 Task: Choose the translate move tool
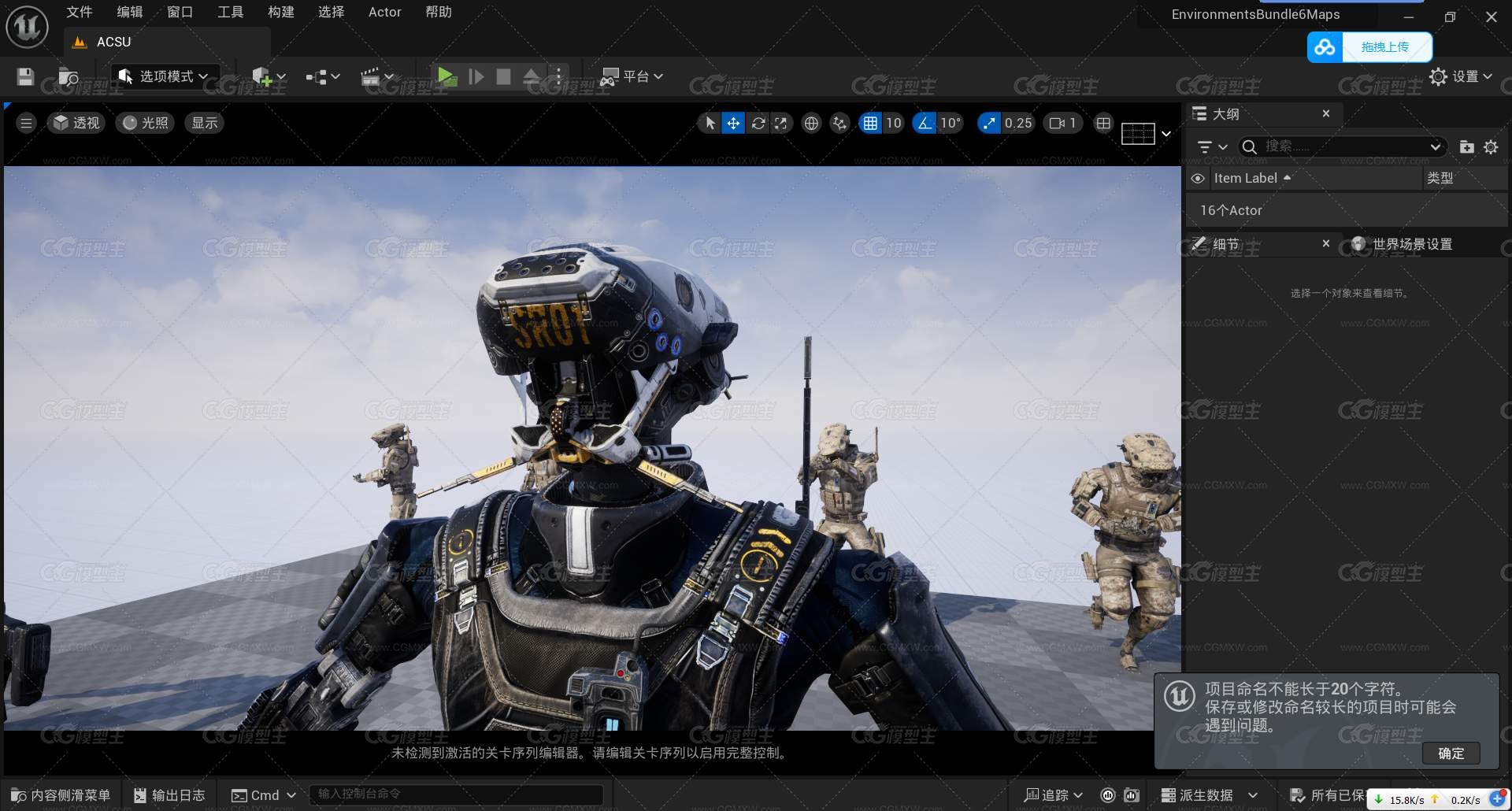point(733,123)
